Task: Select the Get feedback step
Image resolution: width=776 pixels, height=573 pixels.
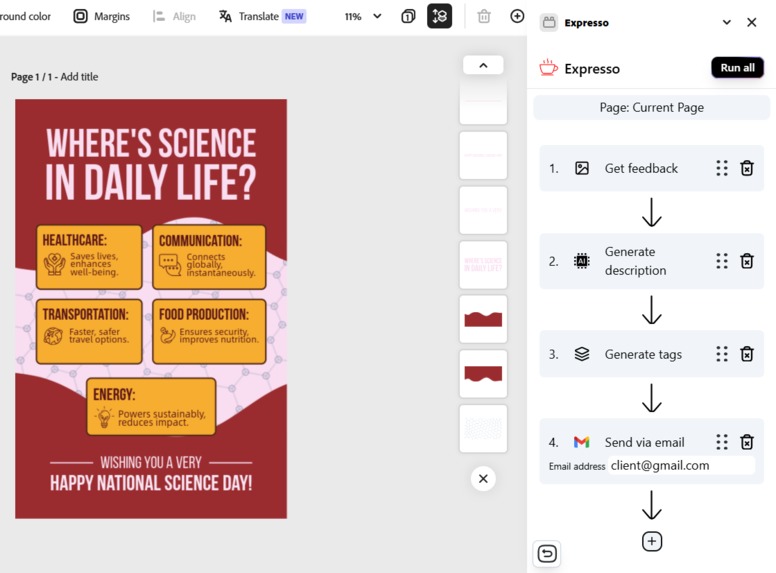Action: pyautogui.click(x=651, y=168)
